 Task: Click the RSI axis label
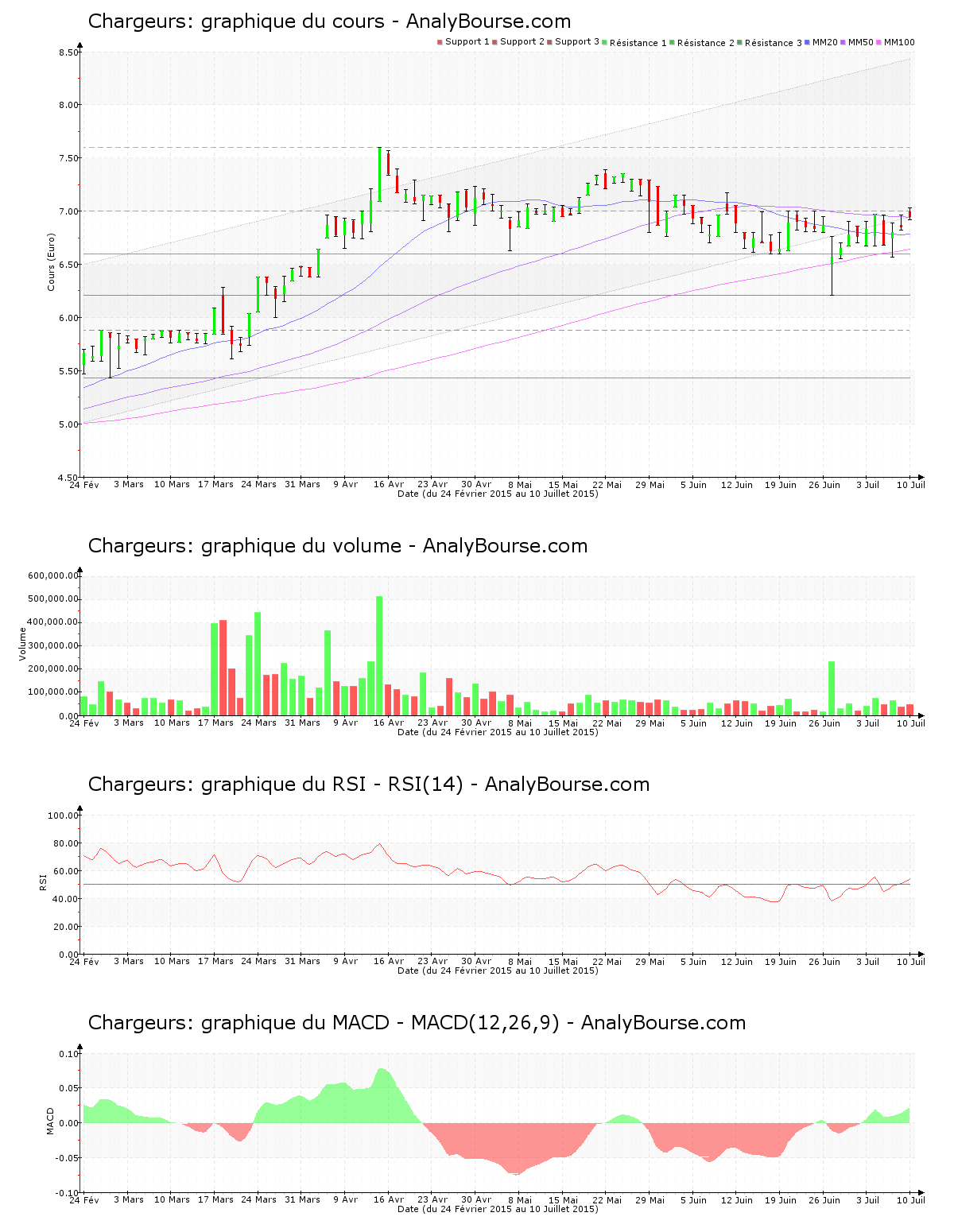(42, 881)
